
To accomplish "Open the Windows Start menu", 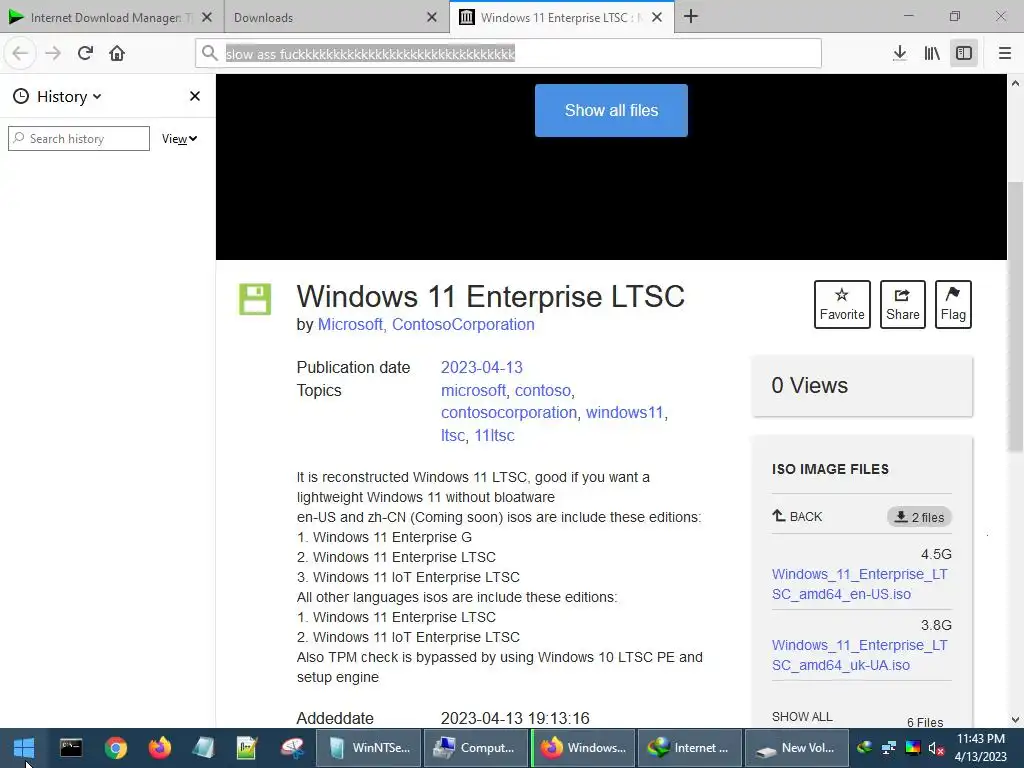I will coord(24,748).
